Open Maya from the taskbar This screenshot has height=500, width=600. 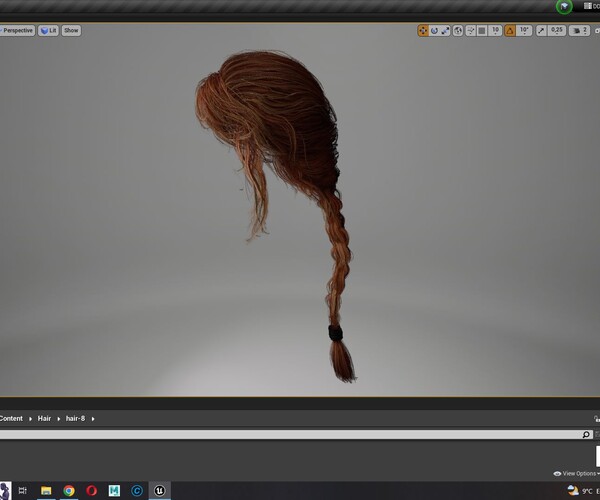coord(114,490)
